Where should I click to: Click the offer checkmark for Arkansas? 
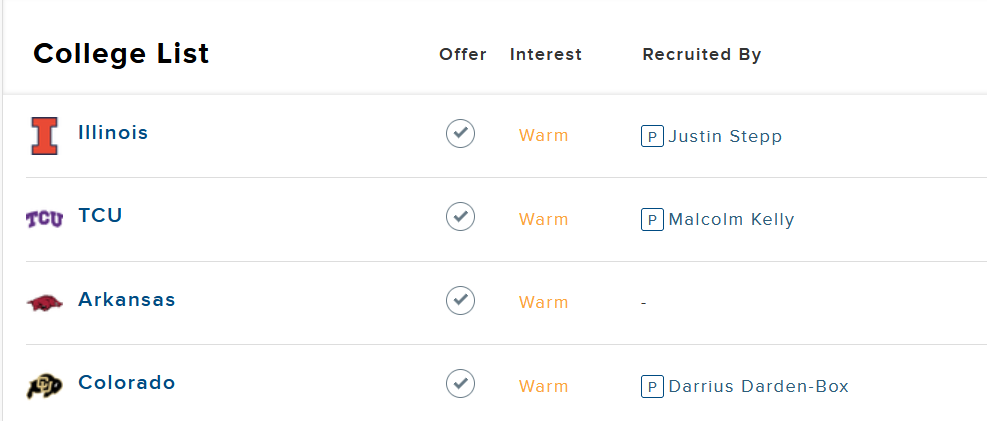(x=461, y=300)
